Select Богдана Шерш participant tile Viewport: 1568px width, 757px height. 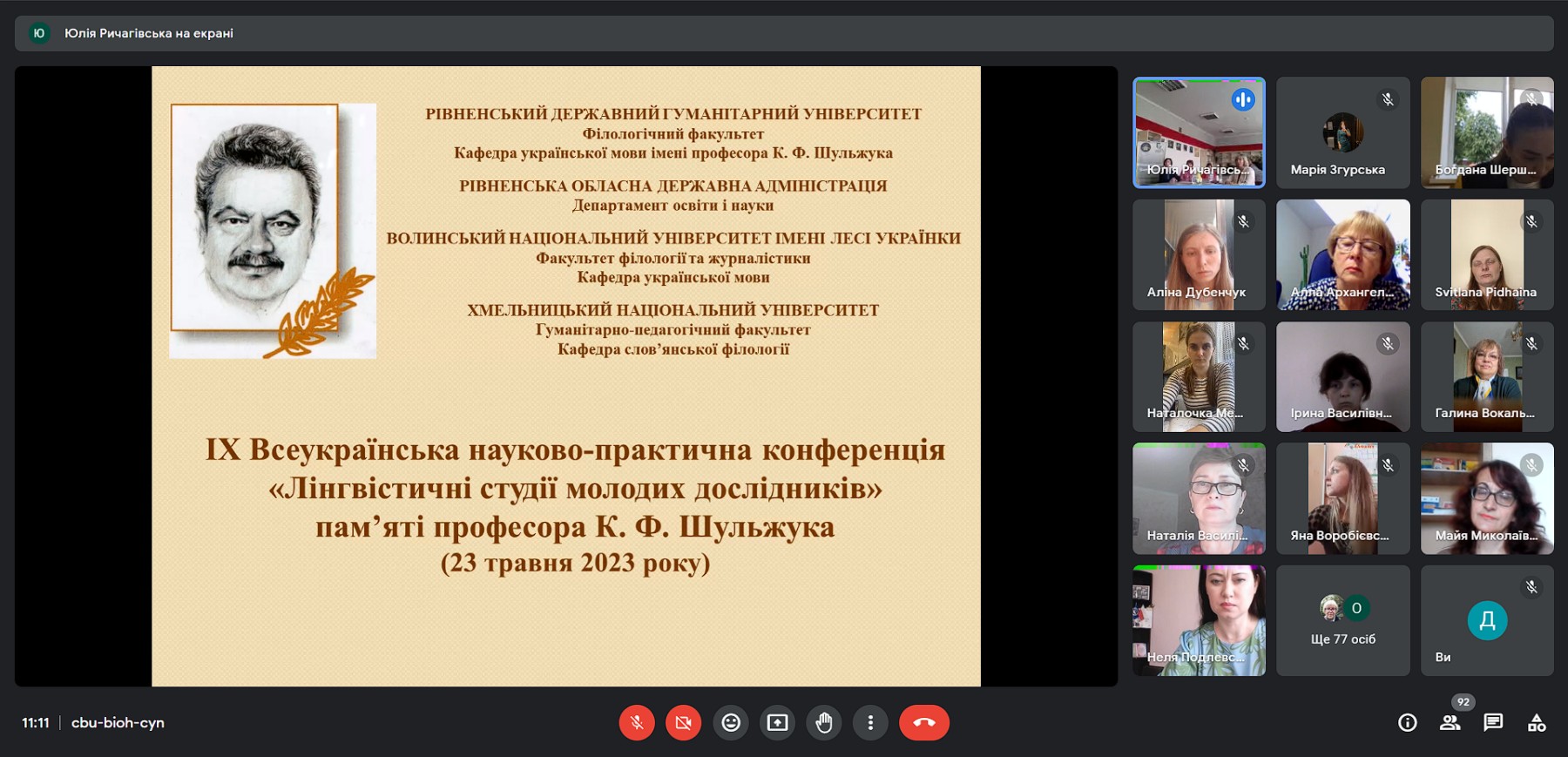1487,132
